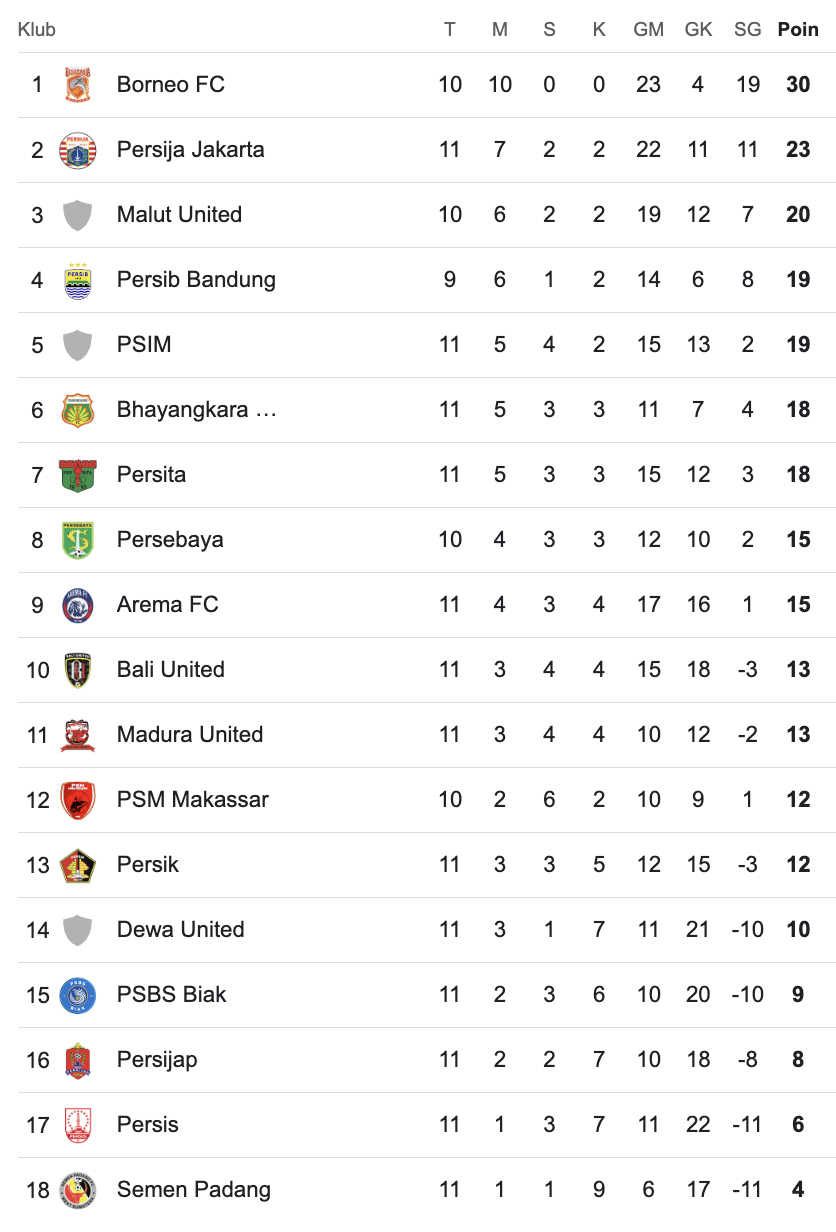This screenshot has height=1232, width=836.
Task: Open the Dewa United team page
Action: click(x=180, y=930)
